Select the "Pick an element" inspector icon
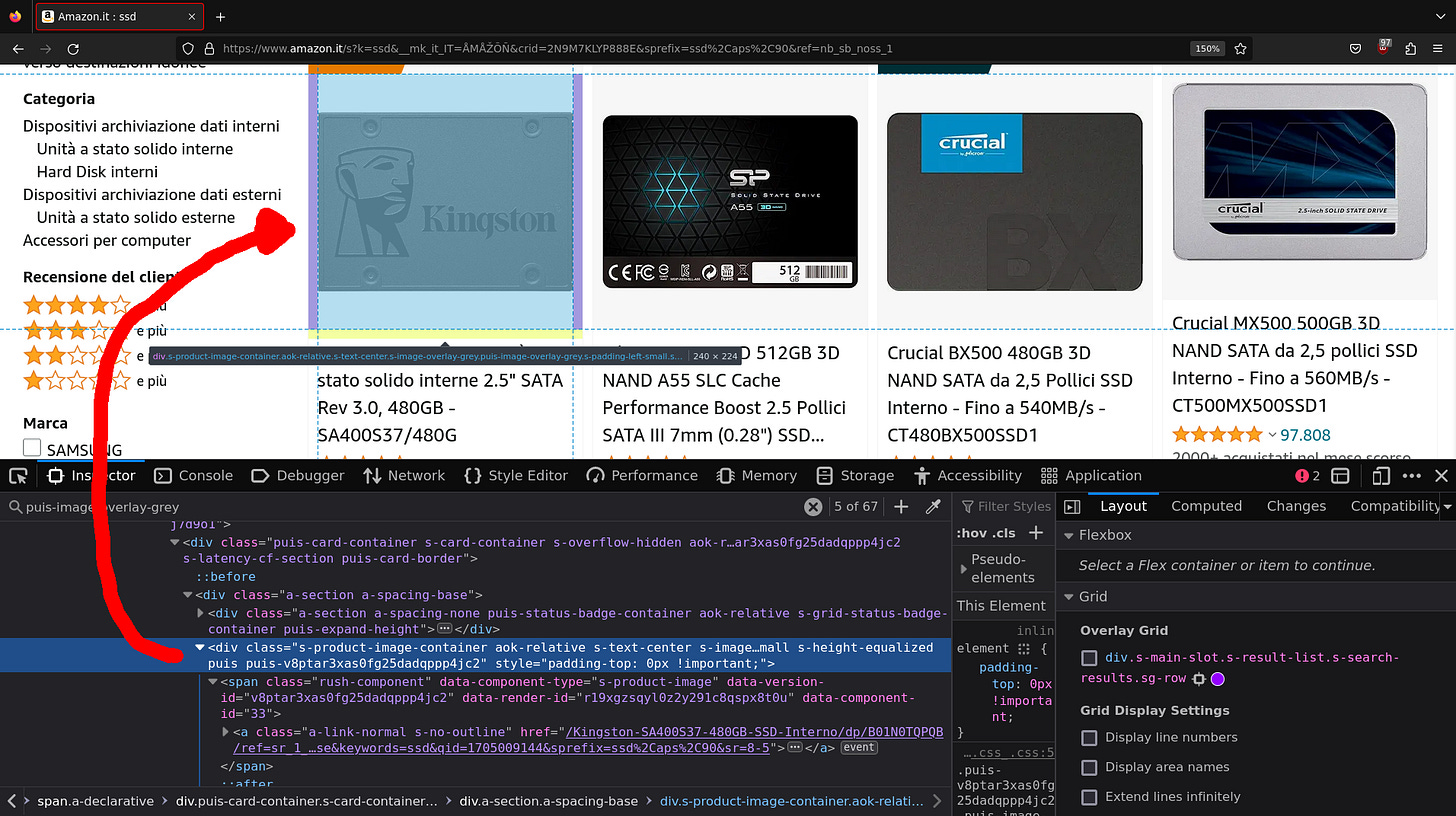 pos(17,475)
